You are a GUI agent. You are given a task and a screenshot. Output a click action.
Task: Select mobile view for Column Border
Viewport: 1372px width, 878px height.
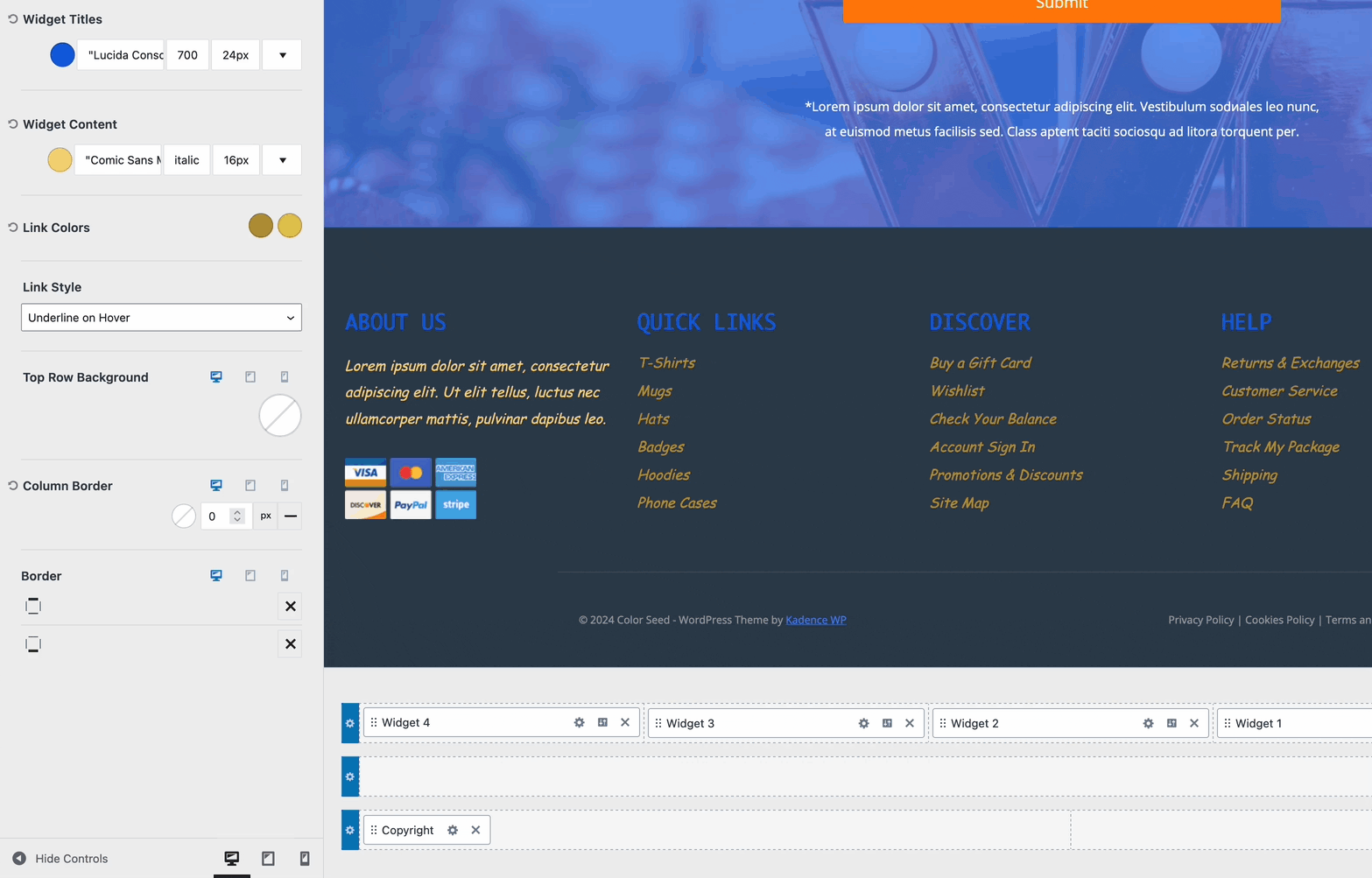[285, 485]
